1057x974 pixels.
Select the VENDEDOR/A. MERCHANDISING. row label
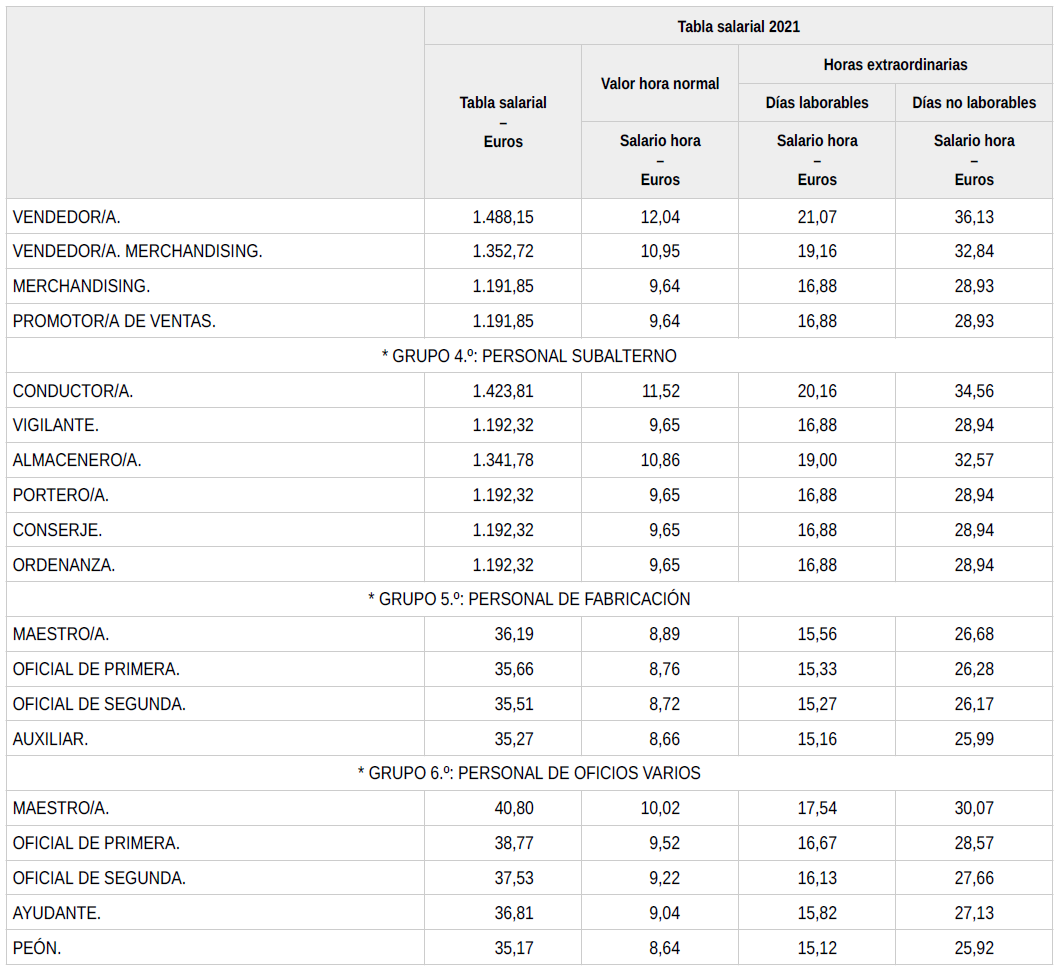[x=138, y=251]
